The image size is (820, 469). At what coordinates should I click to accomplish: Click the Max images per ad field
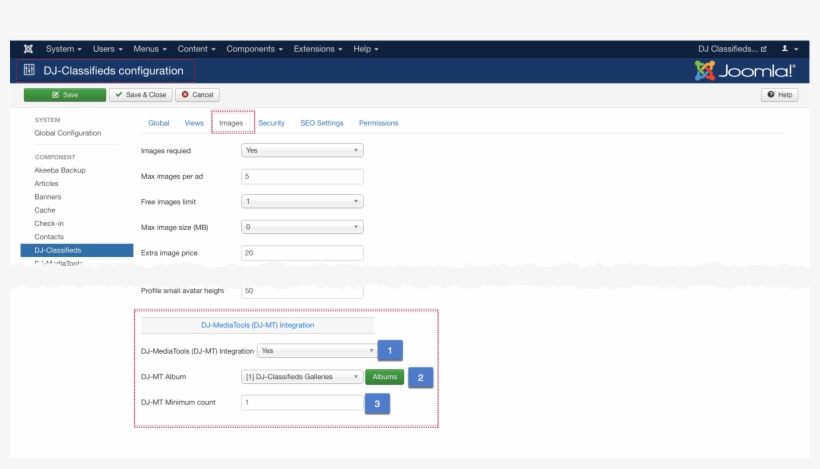(302, 176)
